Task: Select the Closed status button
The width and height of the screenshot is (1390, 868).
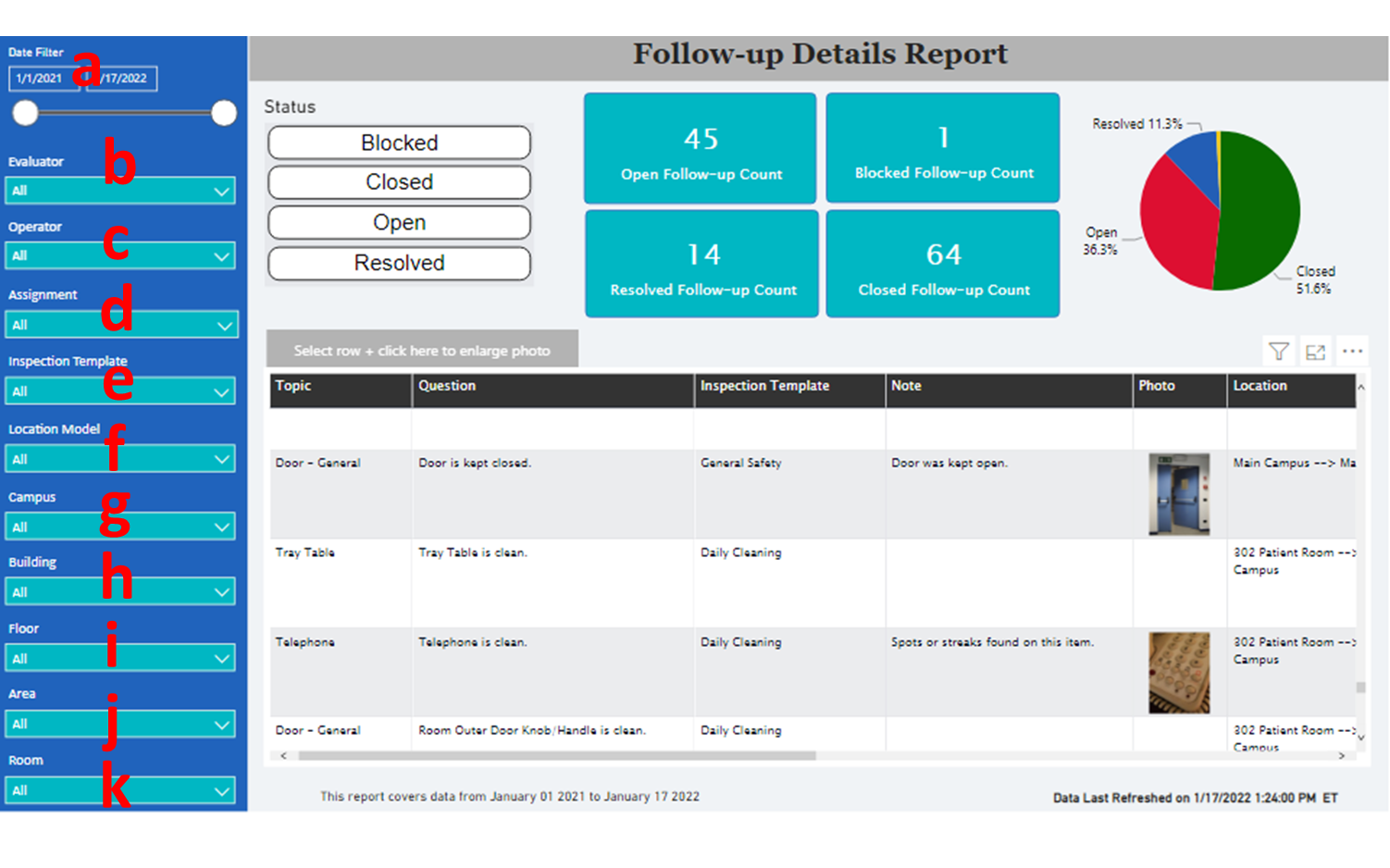Action: 399,182
